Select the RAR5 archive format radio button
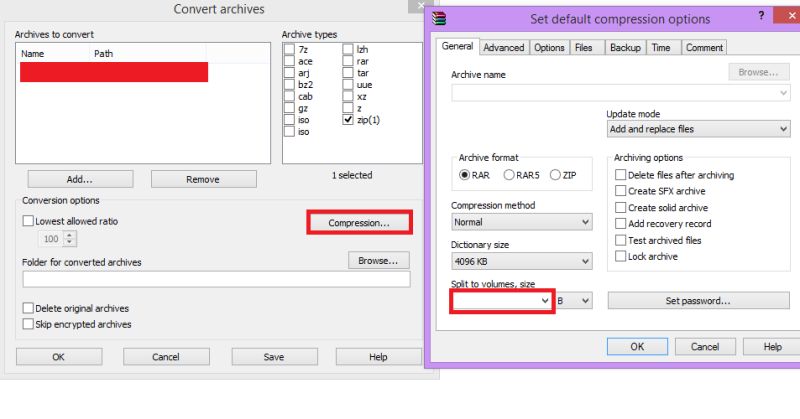 point(509,175)
